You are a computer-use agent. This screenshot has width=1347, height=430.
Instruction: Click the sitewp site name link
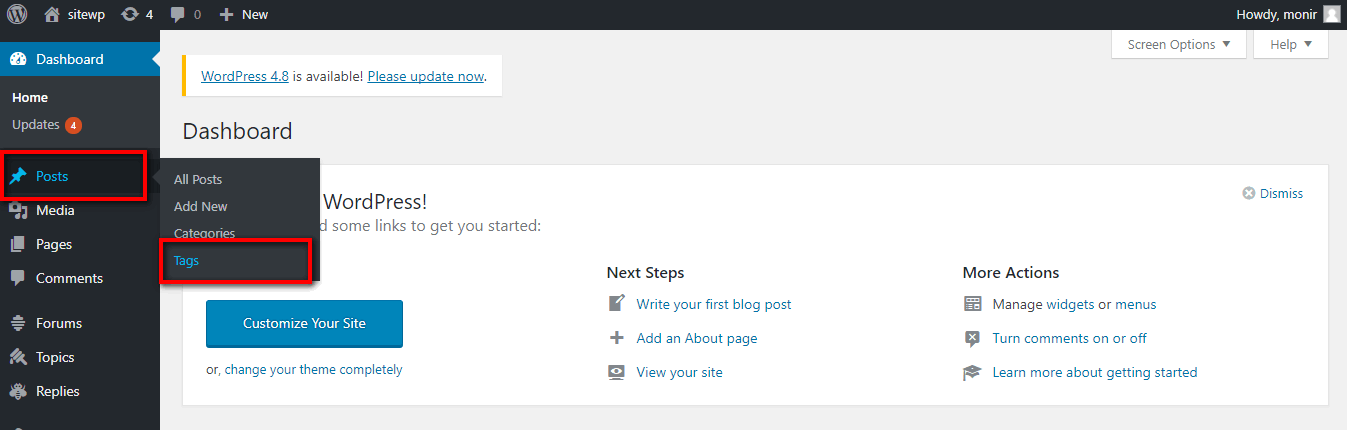tap(86, 14)
